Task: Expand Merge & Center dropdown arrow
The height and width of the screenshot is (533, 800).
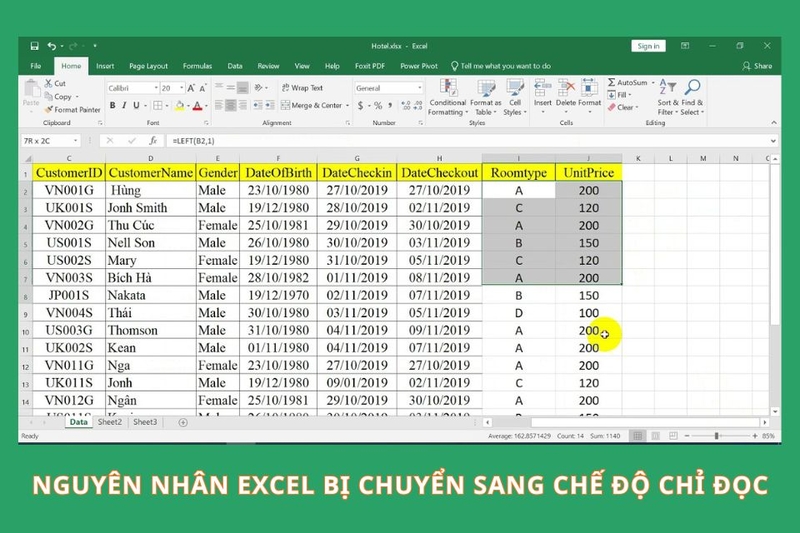Action: click(347, 106)
